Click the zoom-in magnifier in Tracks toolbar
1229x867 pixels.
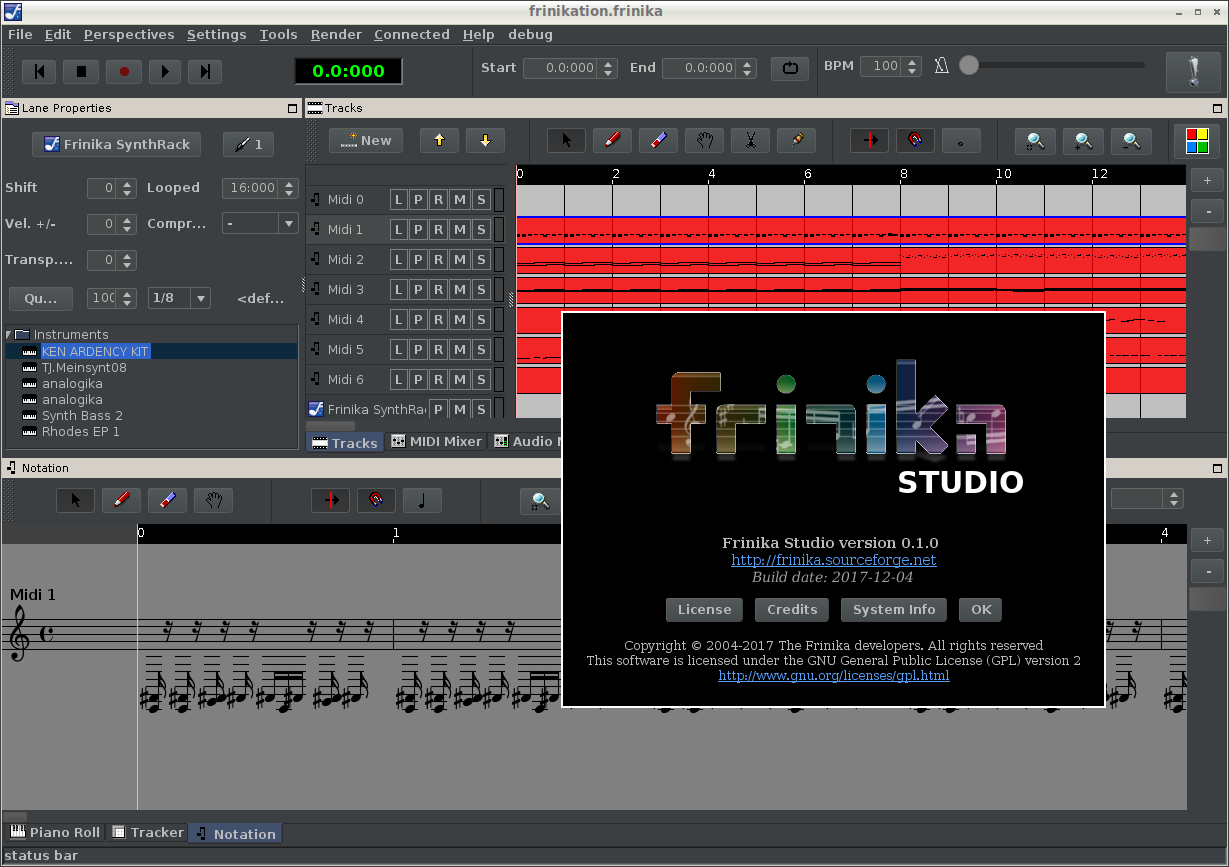[x=1083, y=141]
